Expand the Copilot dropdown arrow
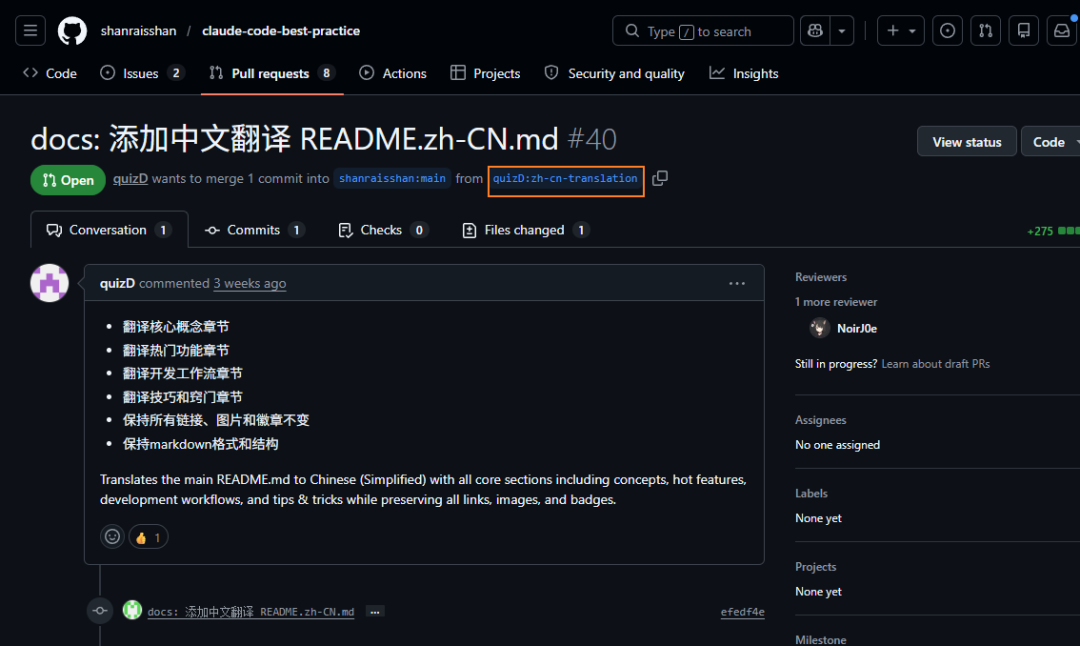Image resolution: width=1080 pixels, height=646 pixels. point(842,31)
